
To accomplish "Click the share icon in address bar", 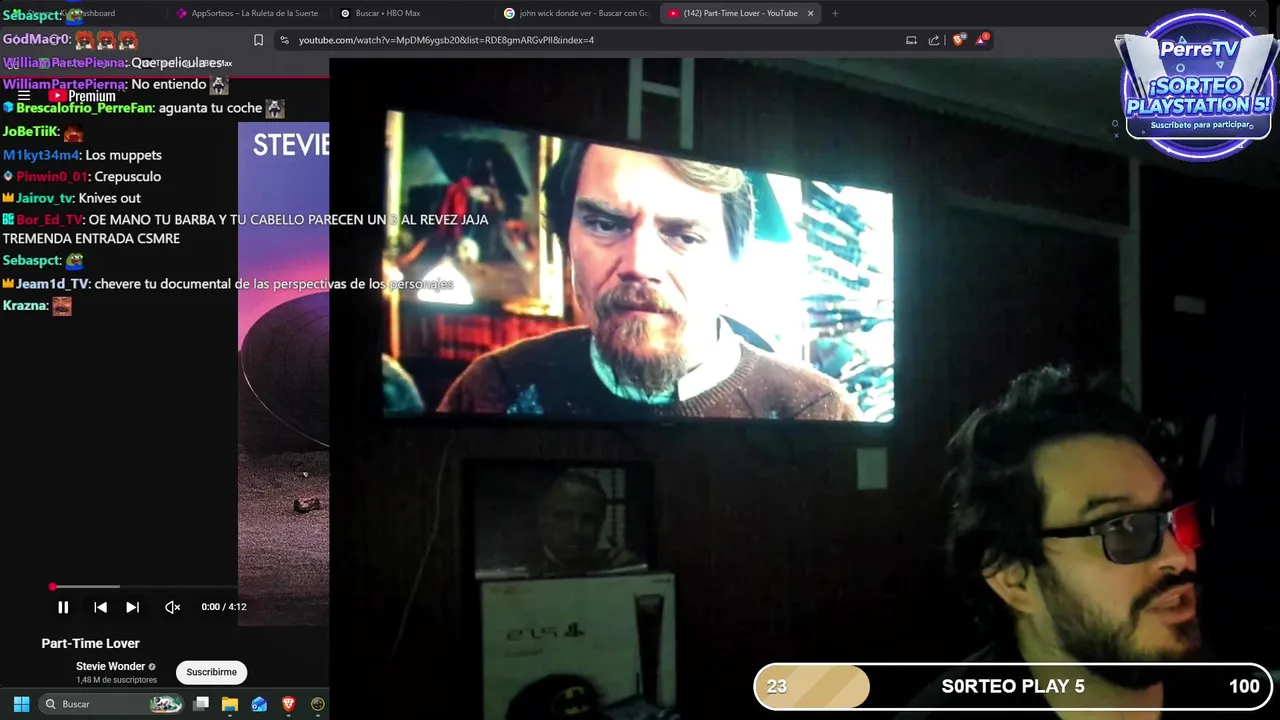I will [x=934, y=40].
